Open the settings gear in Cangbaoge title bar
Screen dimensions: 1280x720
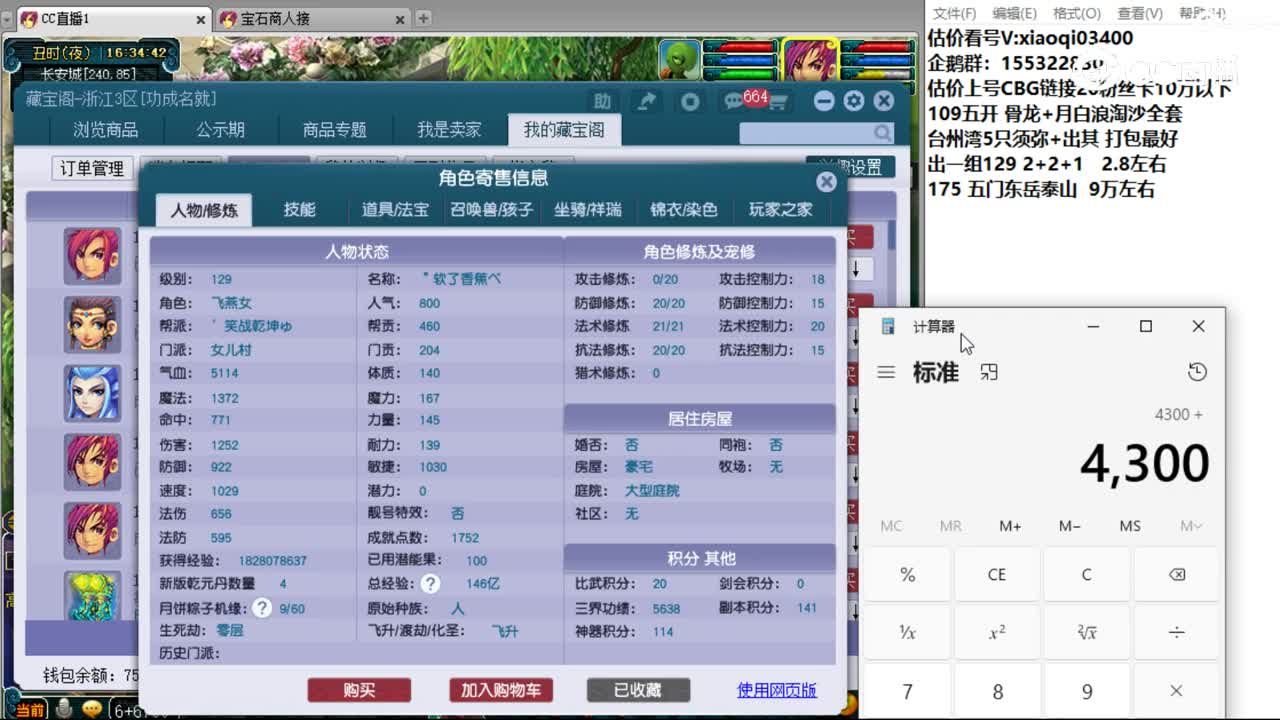pyautogui.click(x=853, y=100)
